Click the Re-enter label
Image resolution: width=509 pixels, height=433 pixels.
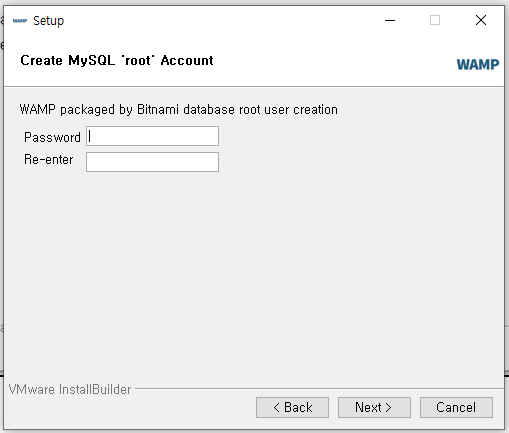coord(49,159)
